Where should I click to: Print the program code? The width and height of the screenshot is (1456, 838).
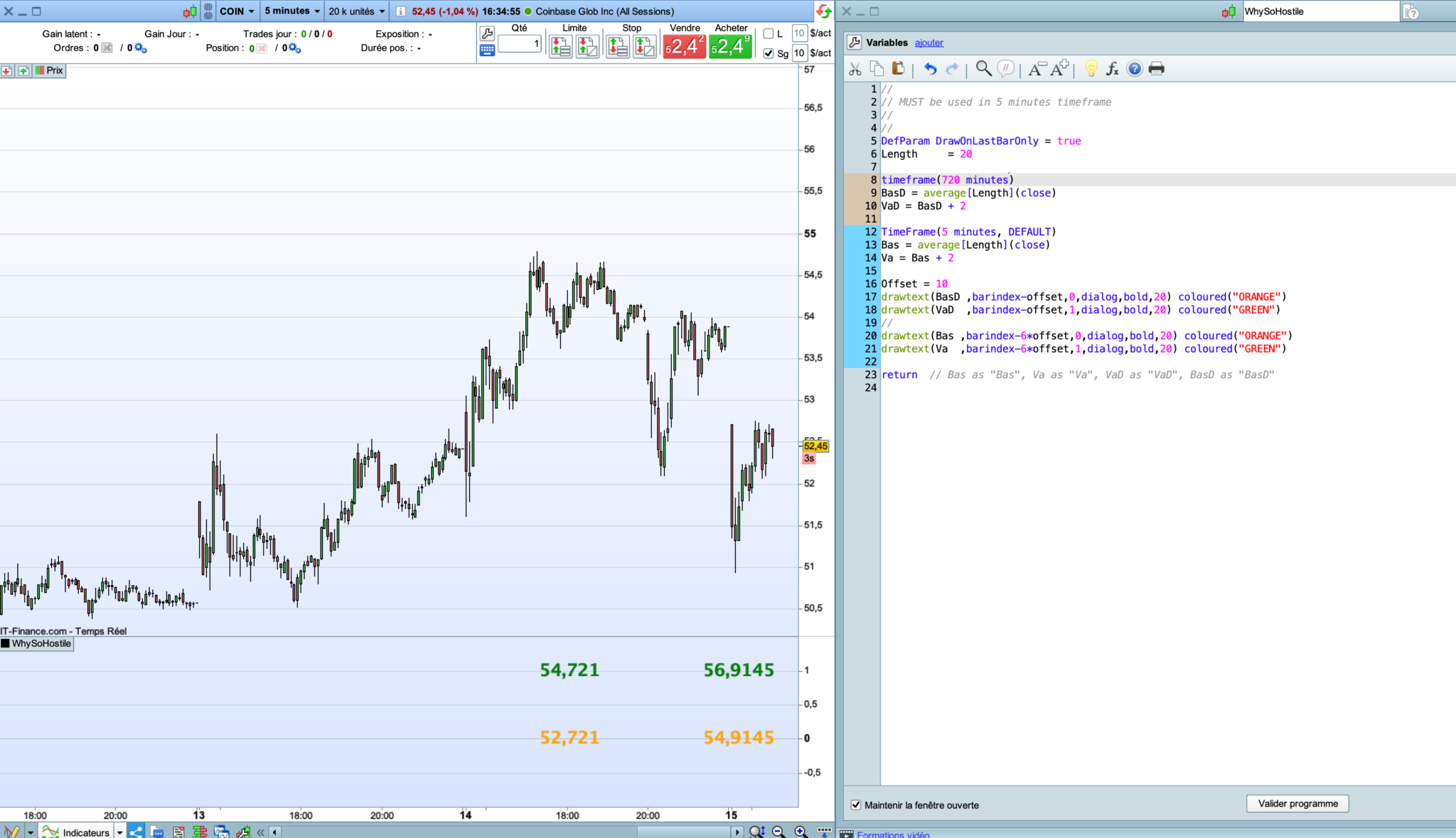tap(1157, 68)
